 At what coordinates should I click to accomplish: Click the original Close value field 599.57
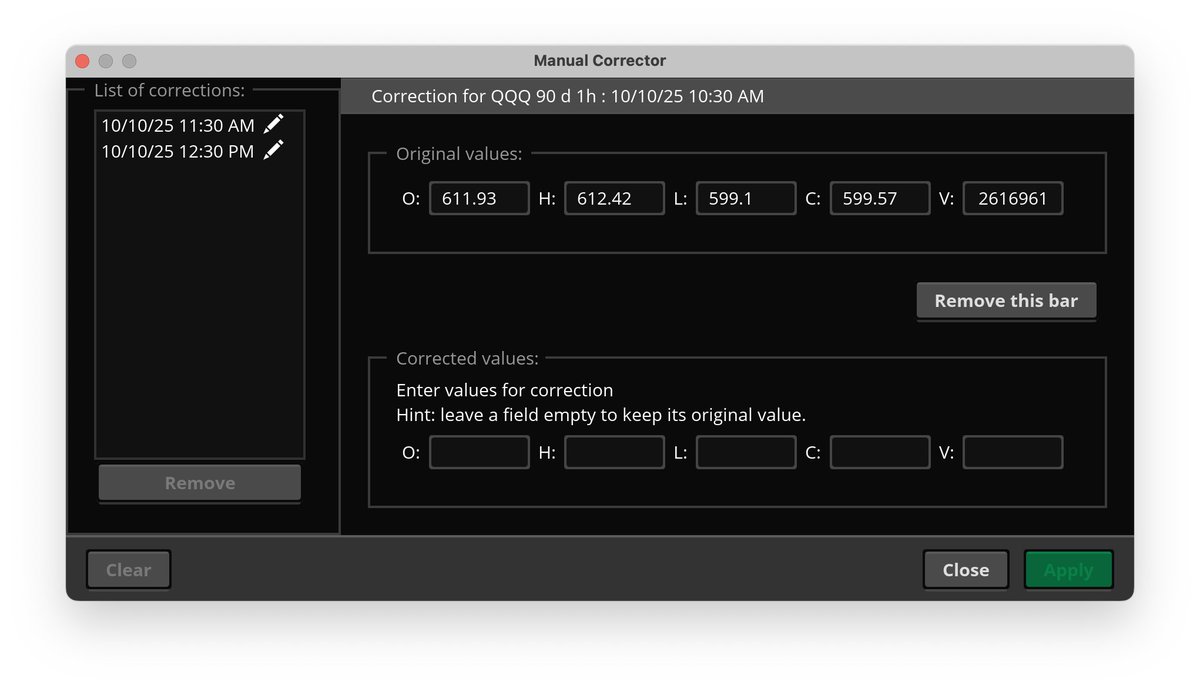tap(880, 198)
